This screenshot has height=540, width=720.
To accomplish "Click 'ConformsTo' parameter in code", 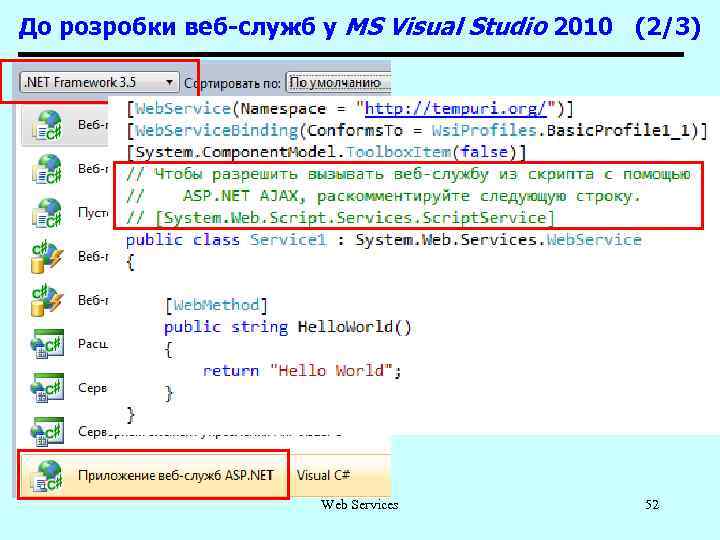I will [x=354, y=130].
